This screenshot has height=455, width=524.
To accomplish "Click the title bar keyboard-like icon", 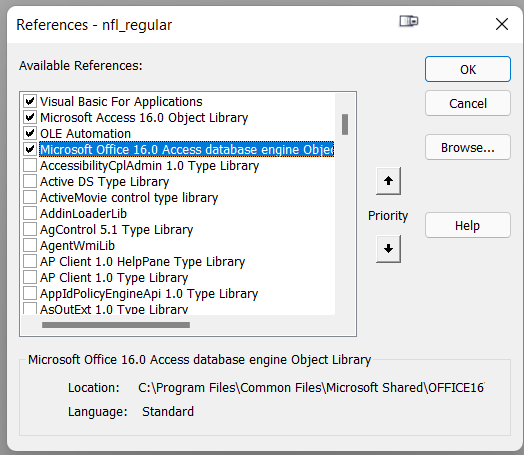I will pos(409,21).
